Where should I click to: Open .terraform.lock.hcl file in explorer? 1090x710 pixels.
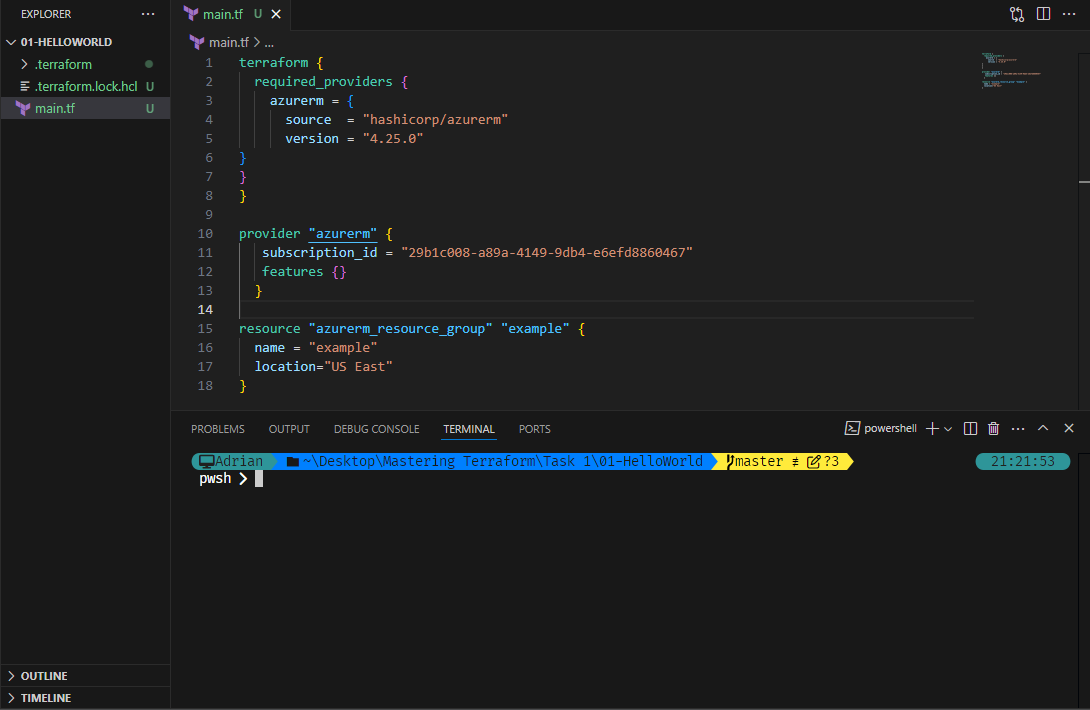click(86, 86)
